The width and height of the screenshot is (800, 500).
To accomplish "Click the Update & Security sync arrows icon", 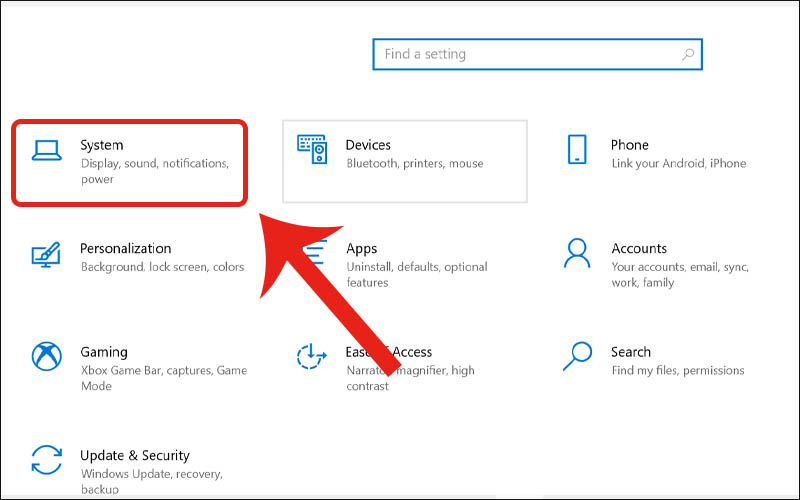I will coord(46,460).
